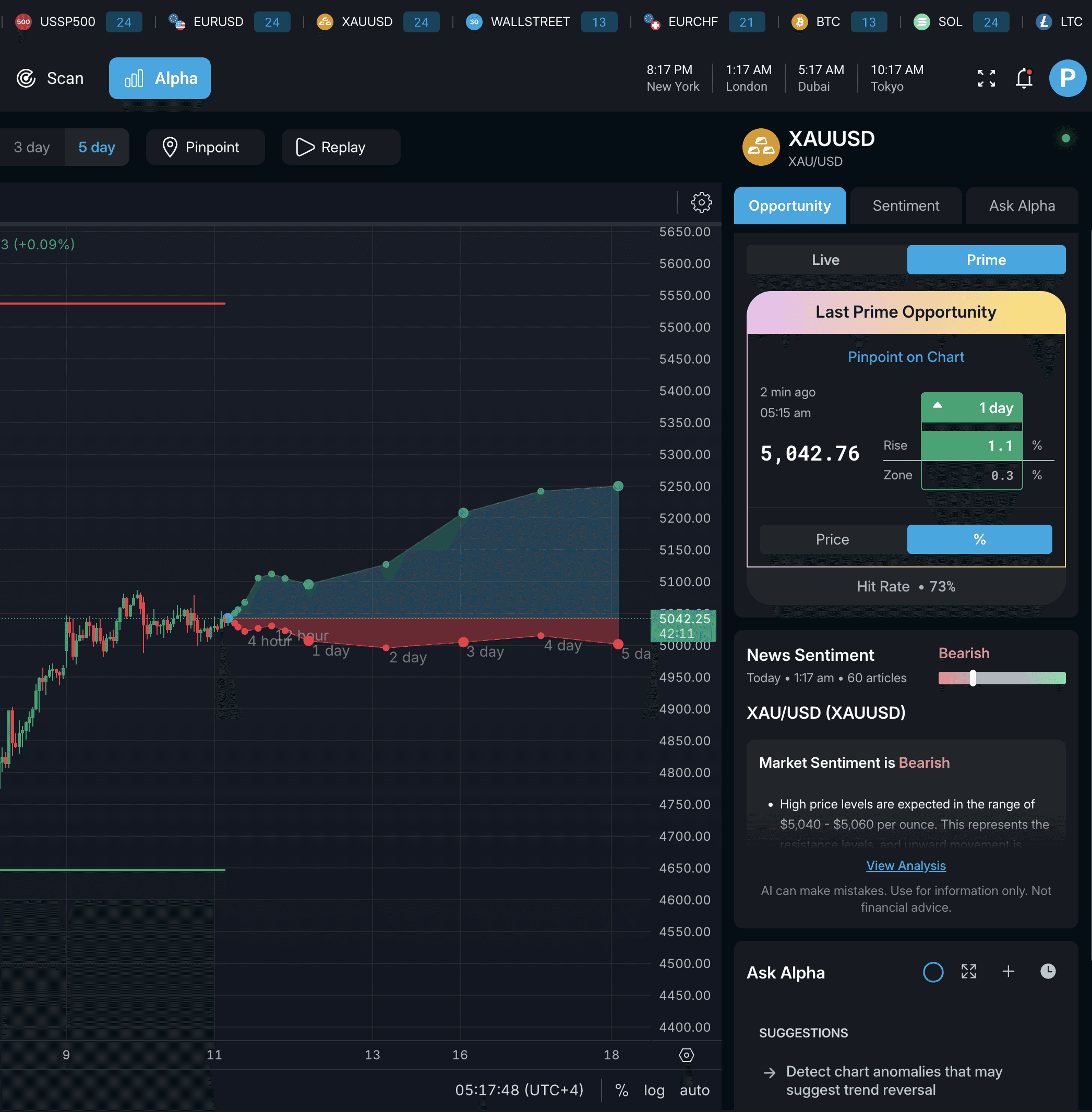
Task: Open the notifications bell
Action: (1024, 78)
